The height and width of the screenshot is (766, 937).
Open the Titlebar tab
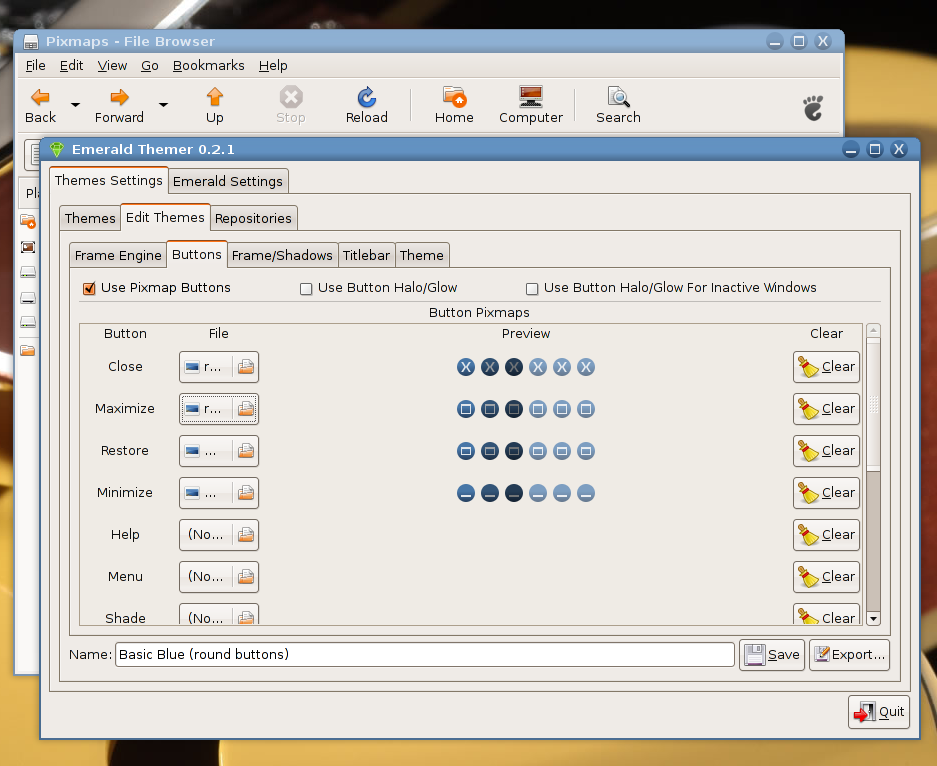coord(366,255)
